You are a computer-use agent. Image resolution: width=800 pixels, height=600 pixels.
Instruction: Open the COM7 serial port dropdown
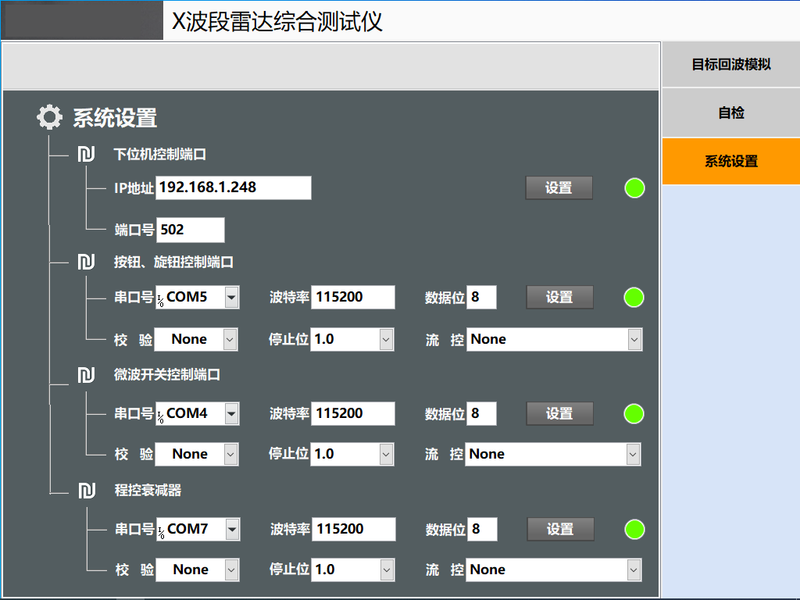232,529
